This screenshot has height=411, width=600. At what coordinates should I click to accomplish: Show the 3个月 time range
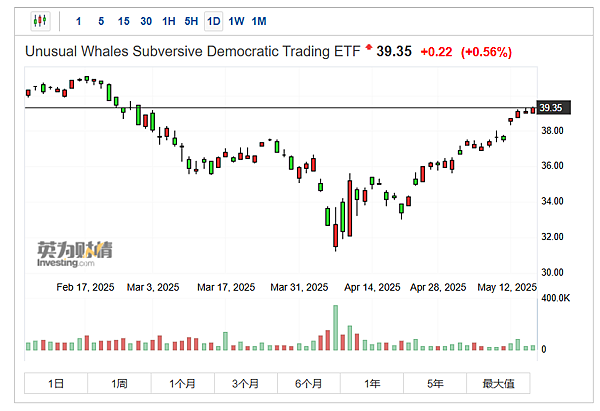pyautogui.click(x=246, y=383)
